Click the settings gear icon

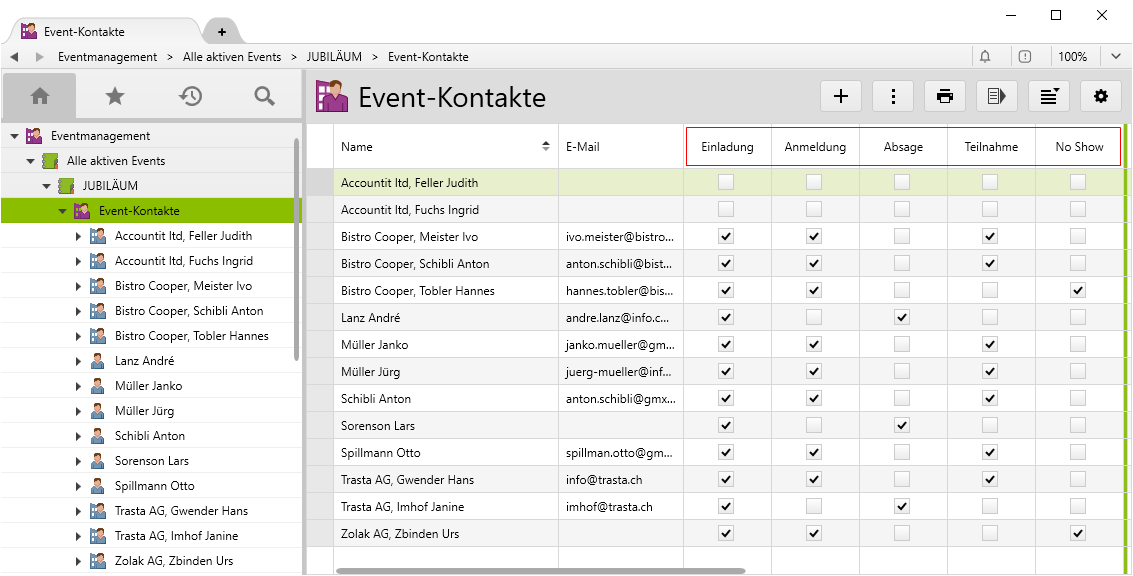pos(1101,96)
